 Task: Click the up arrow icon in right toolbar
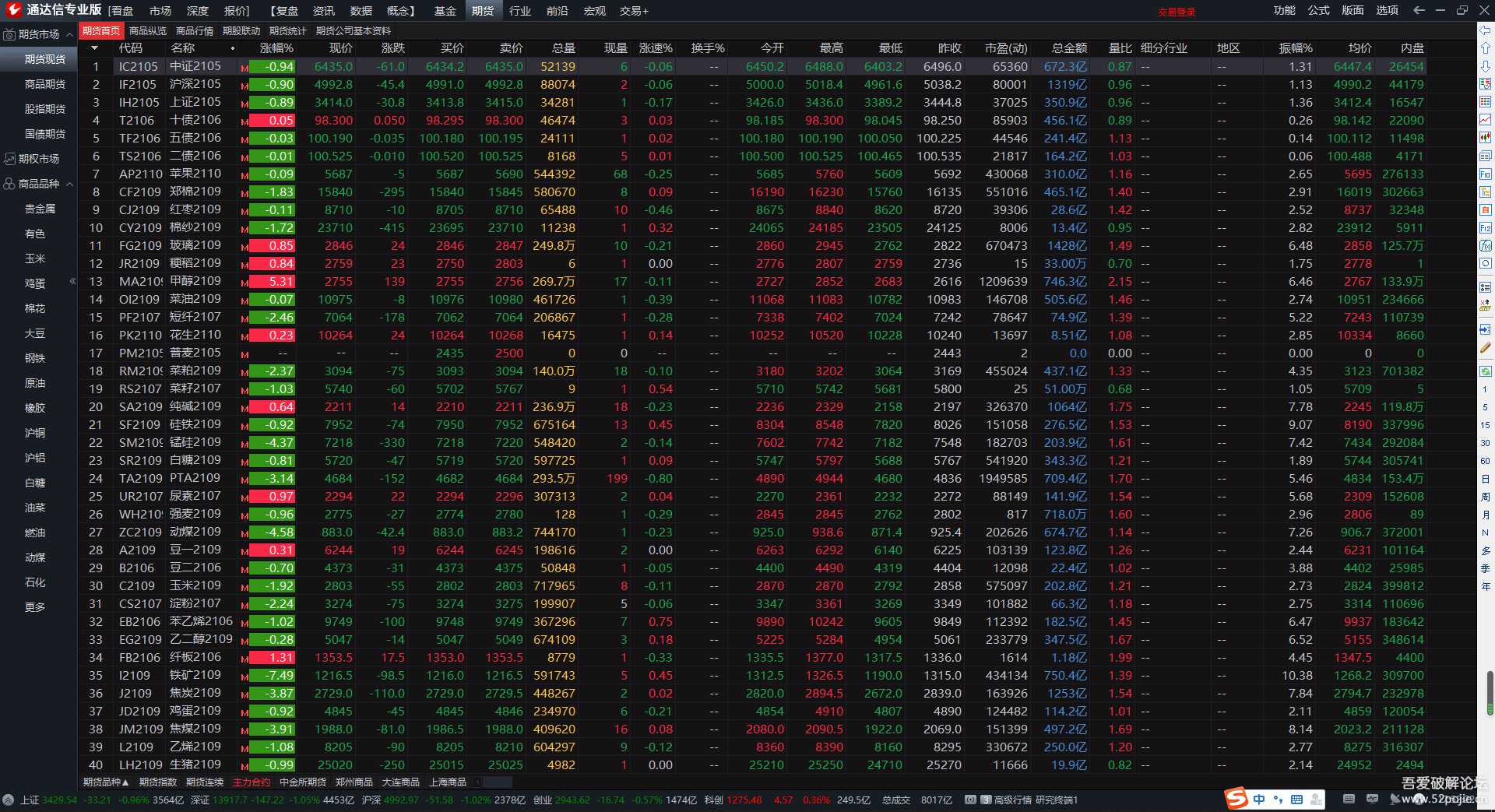[x=1486, y=47]
